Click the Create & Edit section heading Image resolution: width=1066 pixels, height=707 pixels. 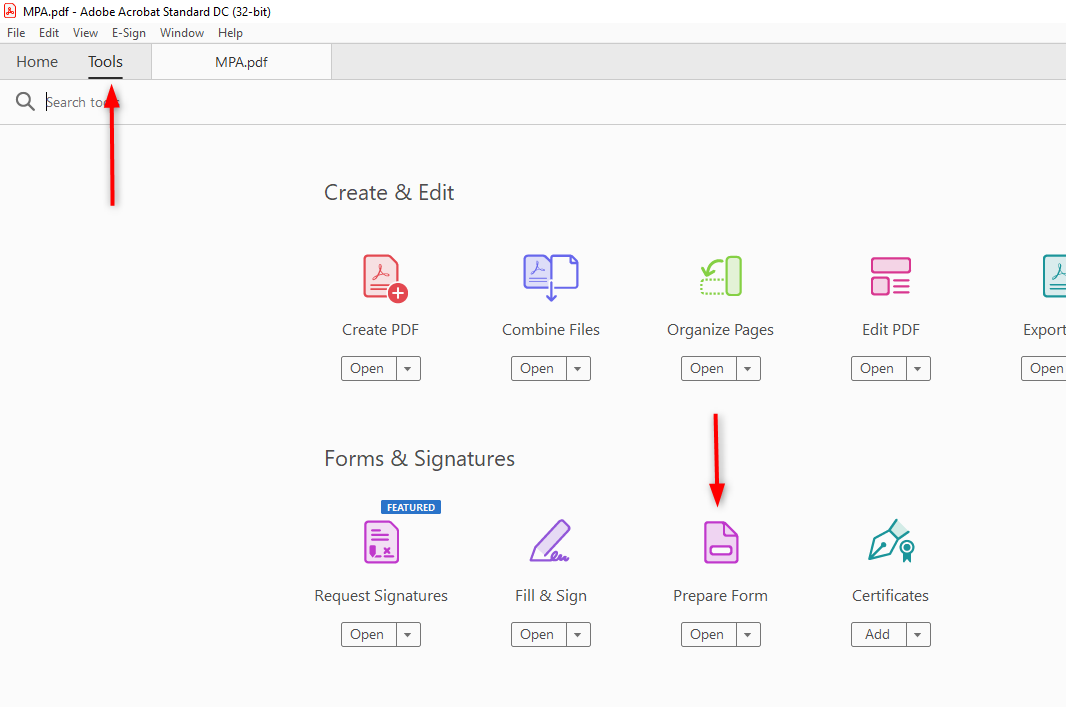pos(389,192)
